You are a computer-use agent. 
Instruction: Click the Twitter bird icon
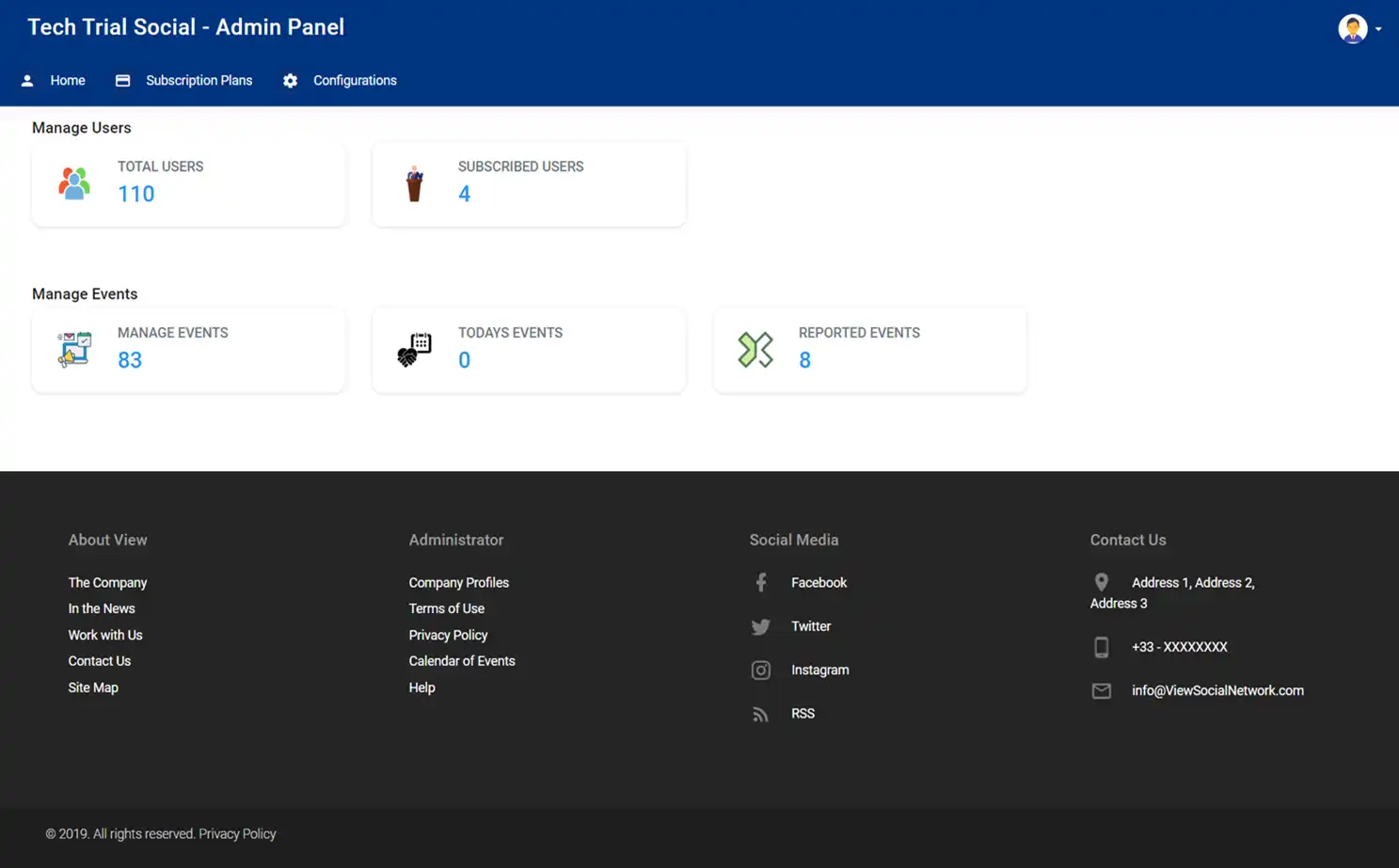tap(760, 626)
